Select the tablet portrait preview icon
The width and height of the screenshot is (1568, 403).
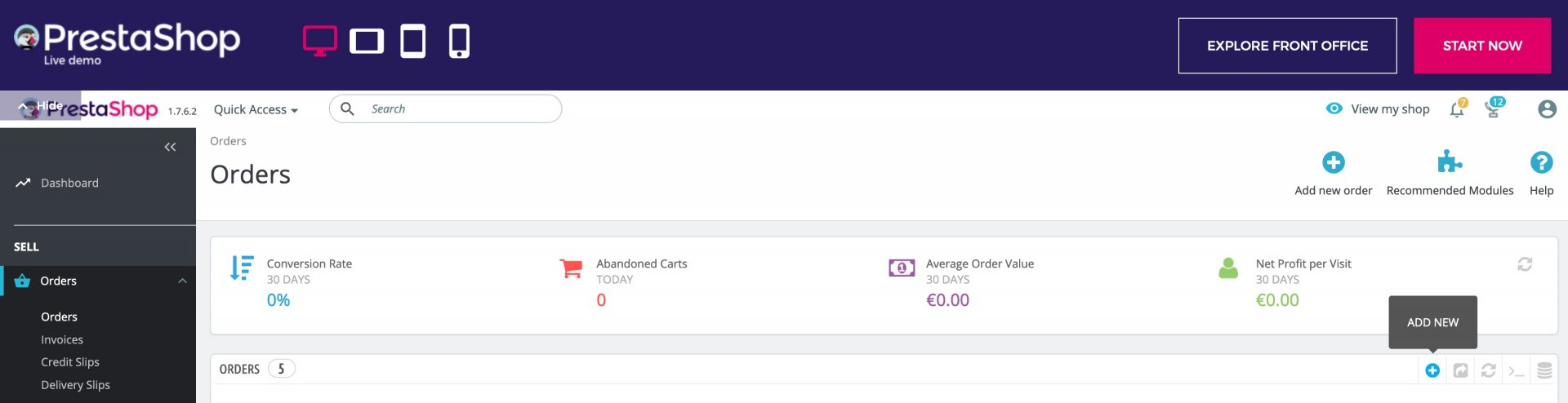(x=412, y=41)
